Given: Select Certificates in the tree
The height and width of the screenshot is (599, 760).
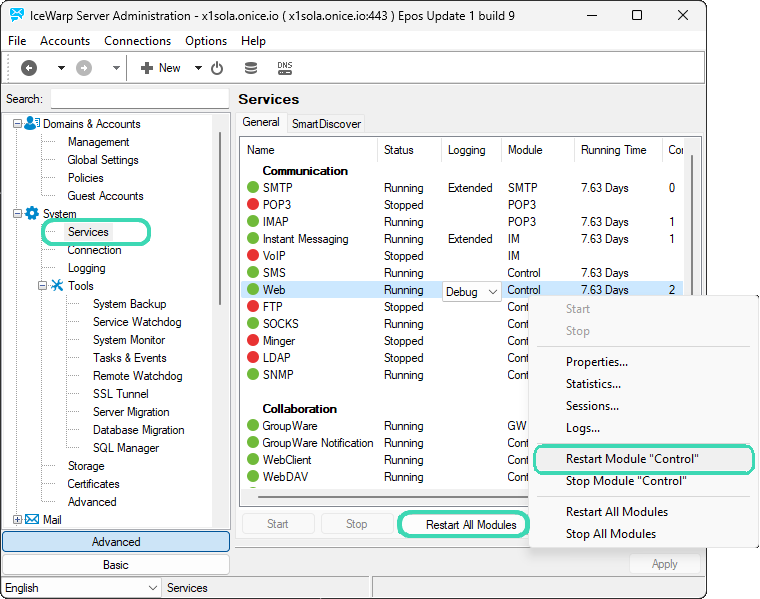Looking at the screenshot, I should [x=94, y=484].
